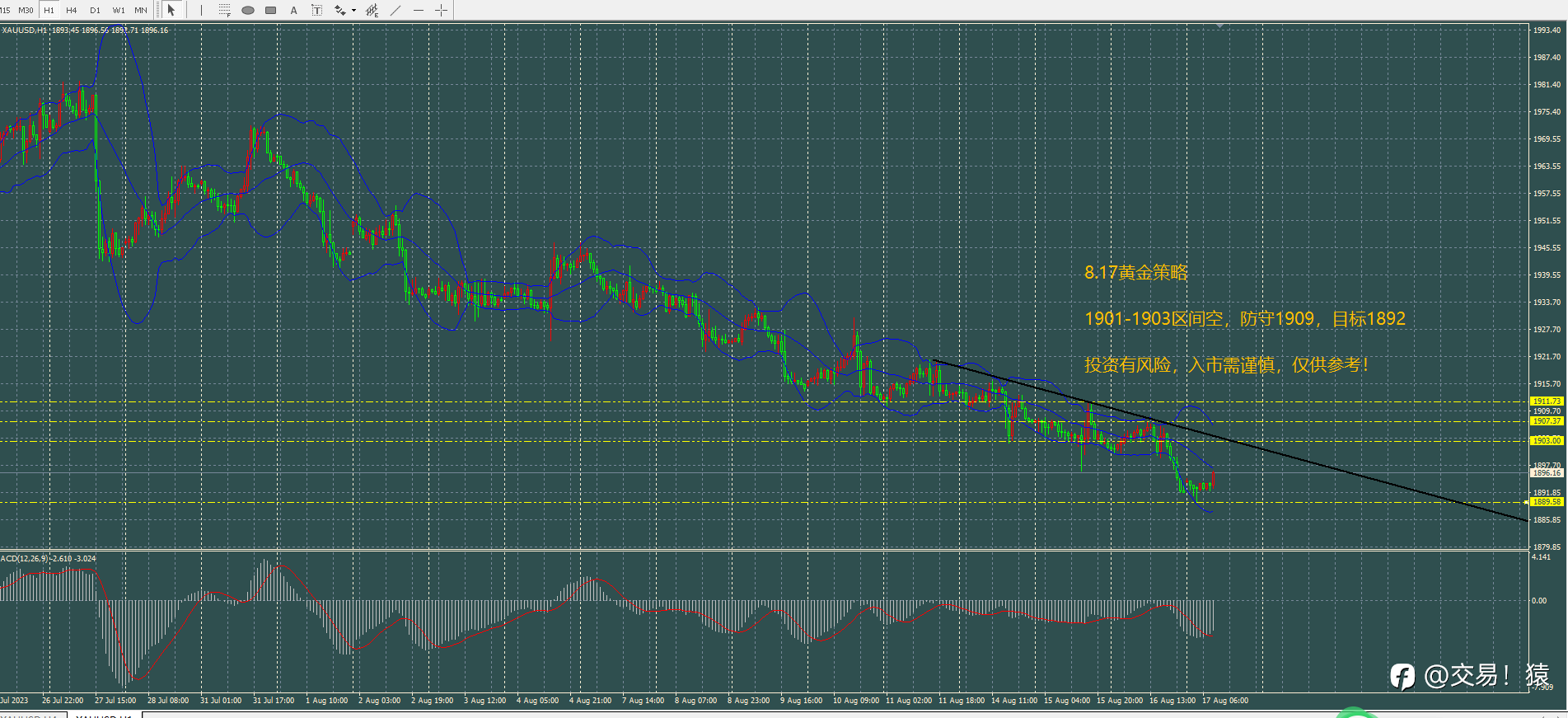1568x718 pixels.
Task: Click the 1889.58 price level label
Action: [1547, 502]
